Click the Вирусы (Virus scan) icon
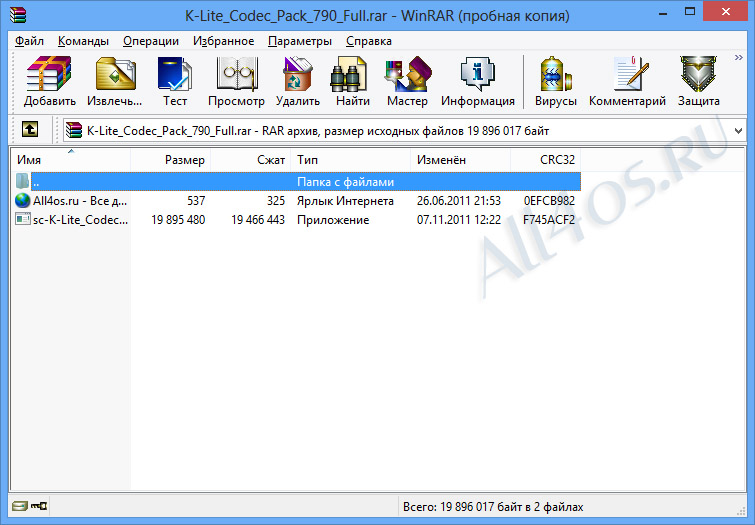The image size is (755, 525). coord(555,73)
